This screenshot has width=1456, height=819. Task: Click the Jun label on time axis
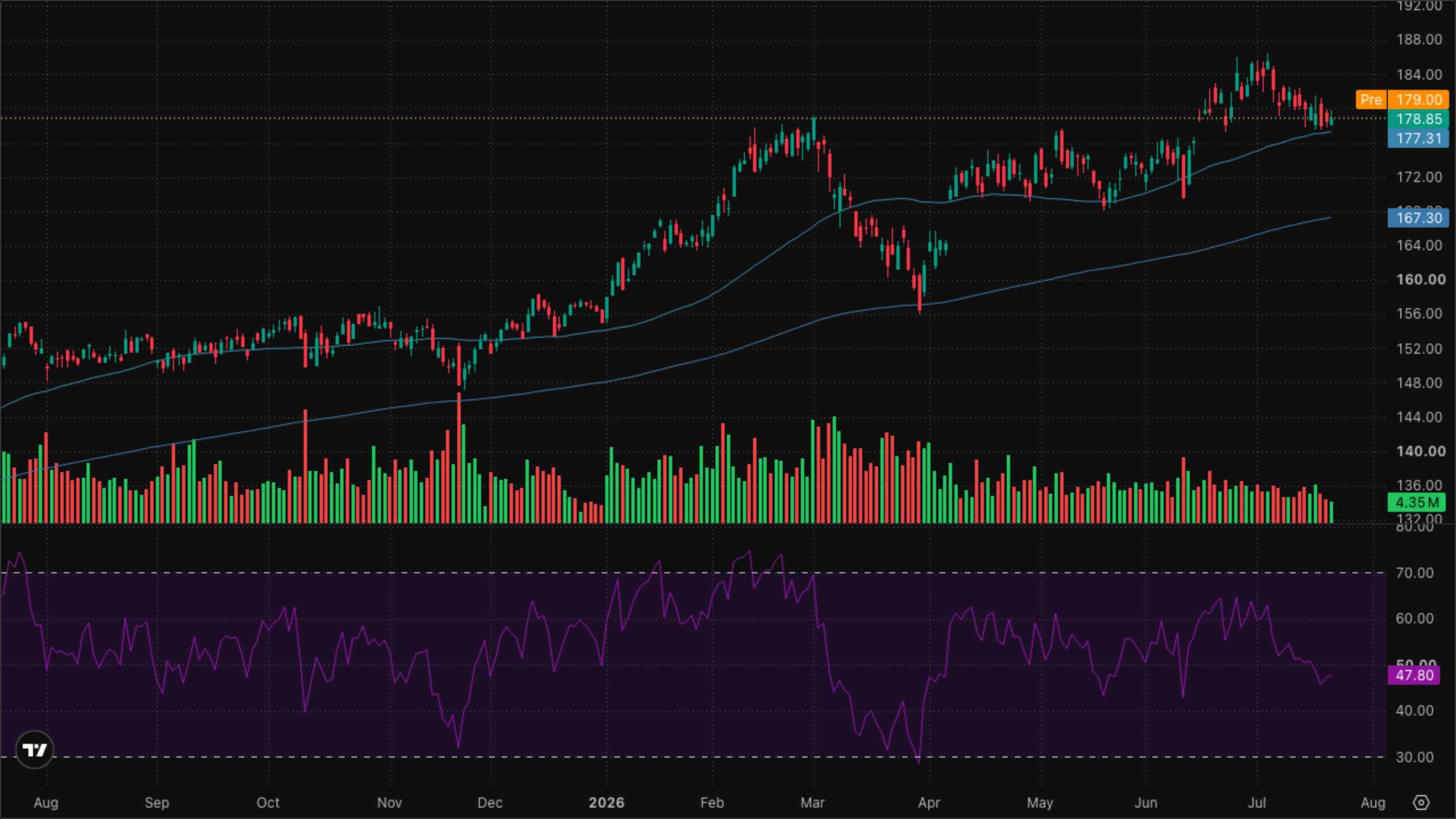point(1145,803)
